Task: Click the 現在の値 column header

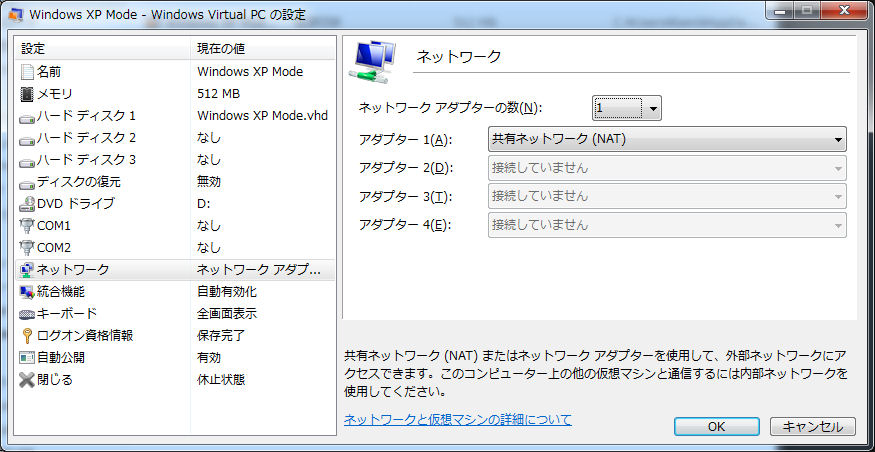Action: pos(263,49)
